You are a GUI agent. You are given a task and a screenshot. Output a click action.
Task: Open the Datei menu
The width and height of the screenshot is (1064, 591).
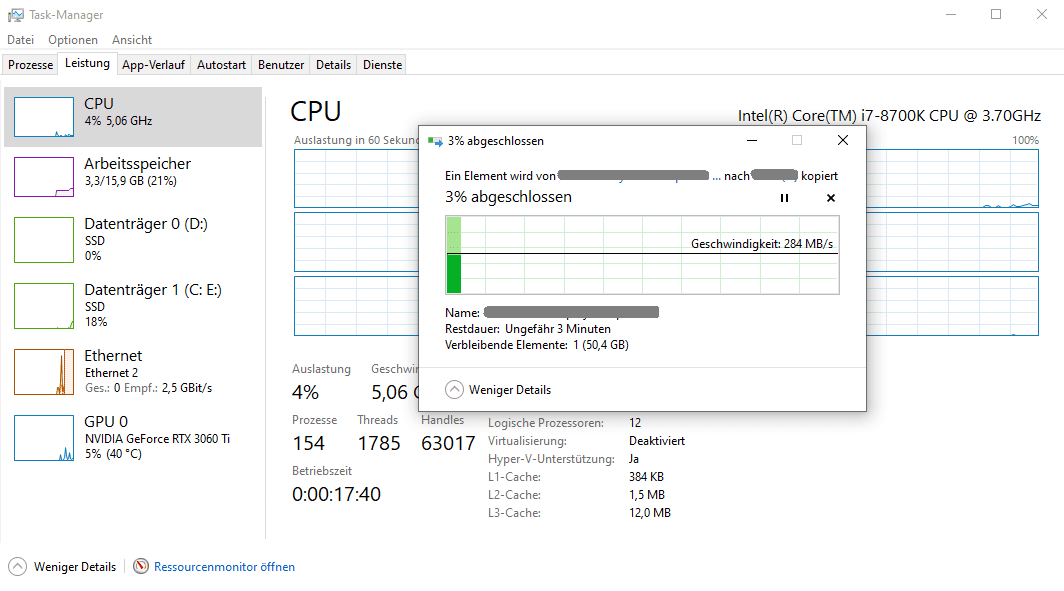tap(20, 40)
